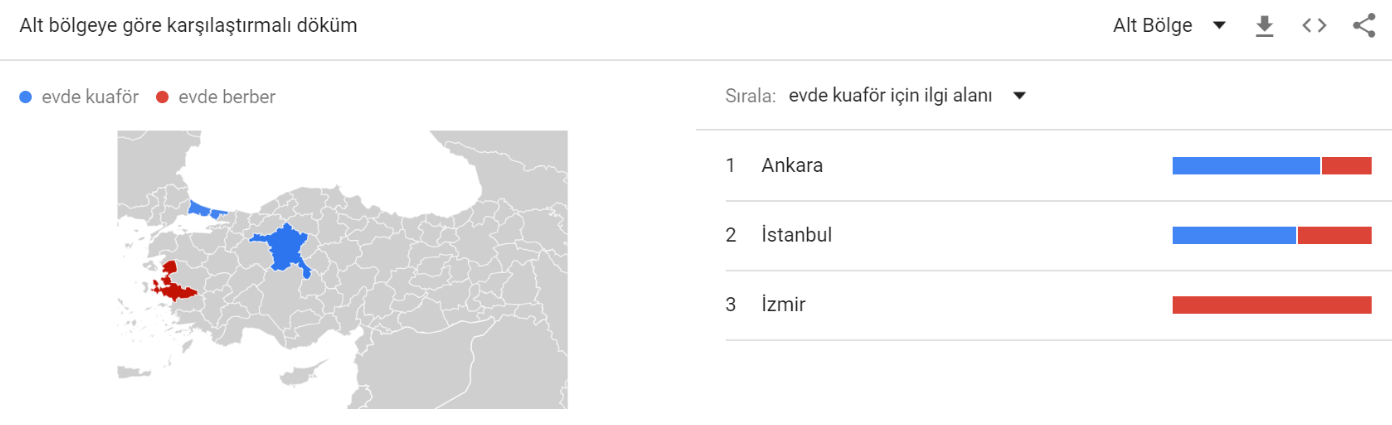Click İzmir's full red comparison bar

(1272, 305)
